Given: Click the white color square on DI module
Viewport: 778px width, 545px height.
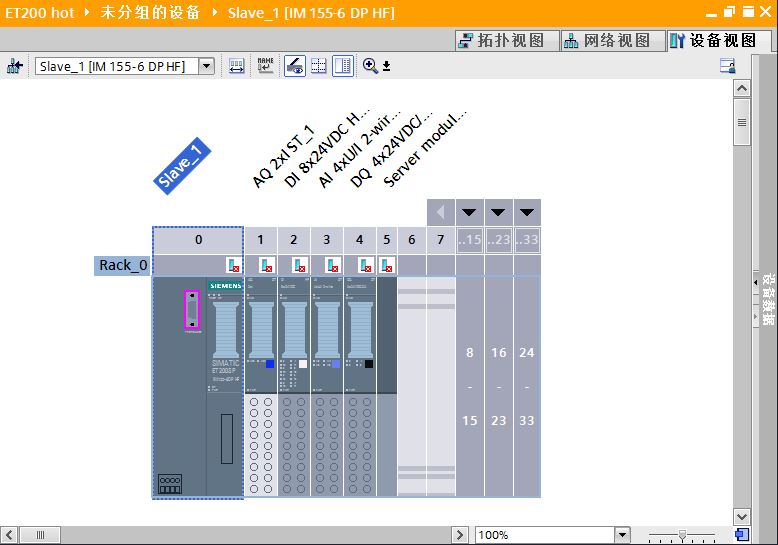Looking at the screenshot, I should click(303, 364).
